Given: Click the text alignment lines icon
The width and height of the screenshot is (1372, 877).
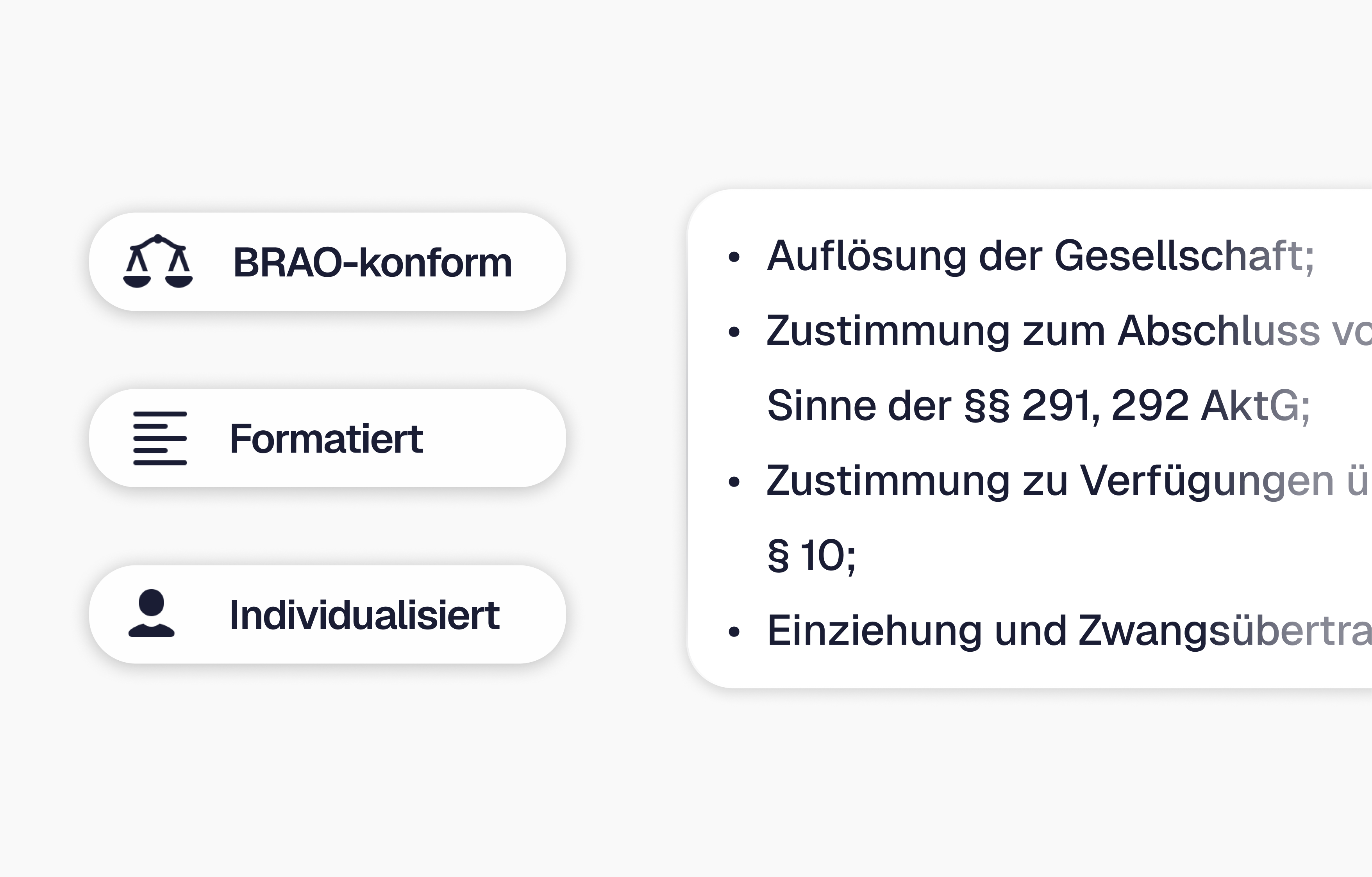Looking at the screenshot, I should click(160, 438).
